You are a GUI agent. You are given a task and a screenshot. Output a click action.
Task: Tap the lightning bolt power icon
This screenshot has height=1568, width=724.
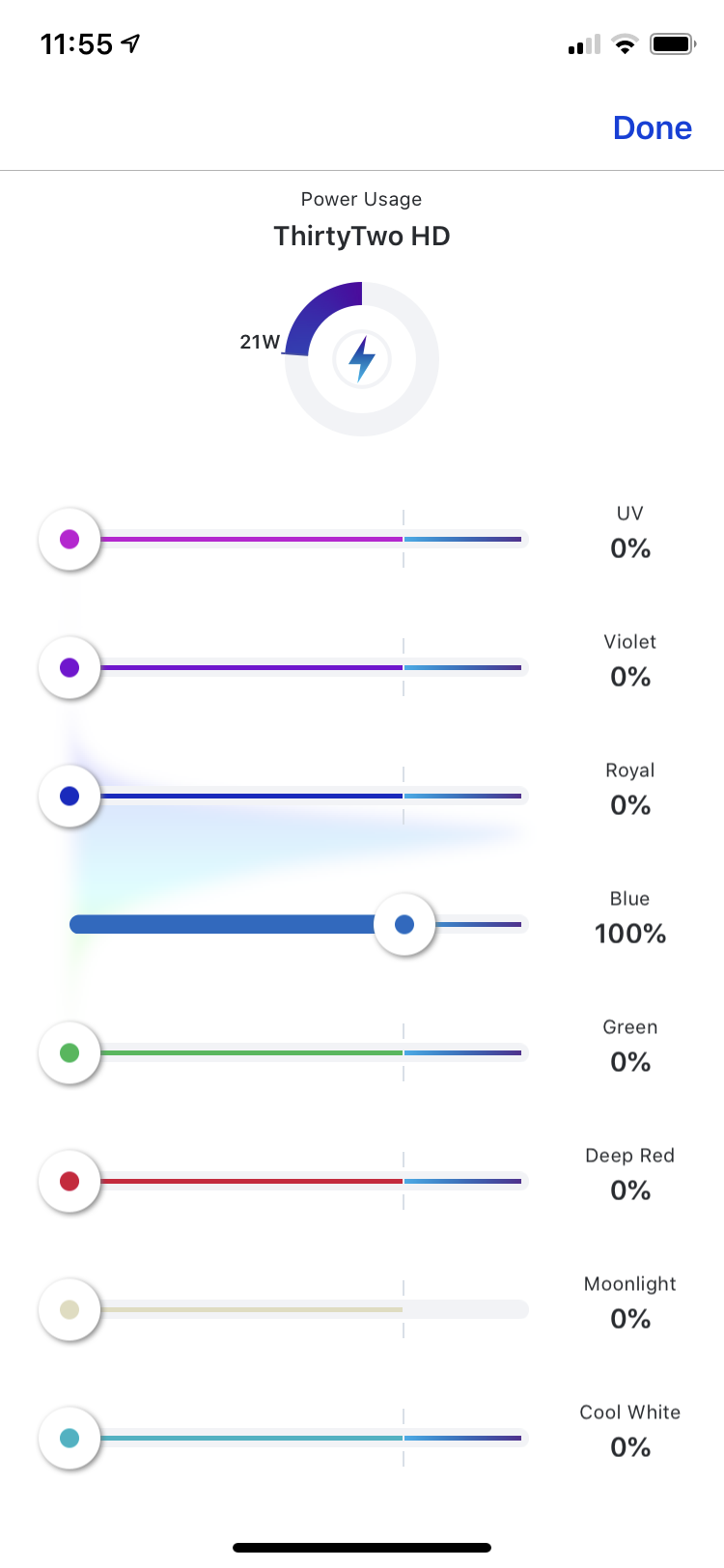click(x=362, y=359)
